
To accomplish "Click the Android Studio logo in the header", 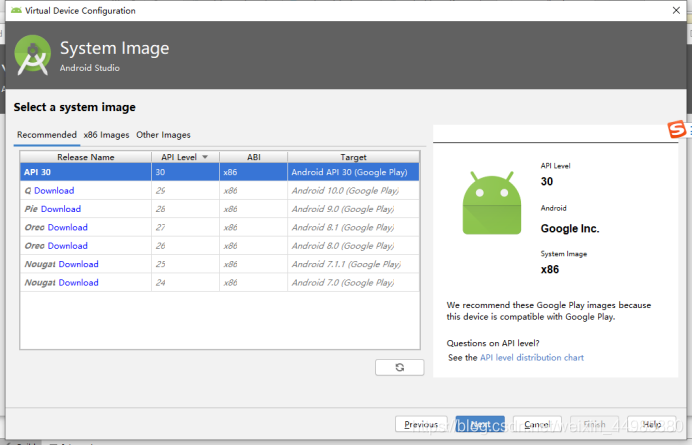I will point(32,55).
